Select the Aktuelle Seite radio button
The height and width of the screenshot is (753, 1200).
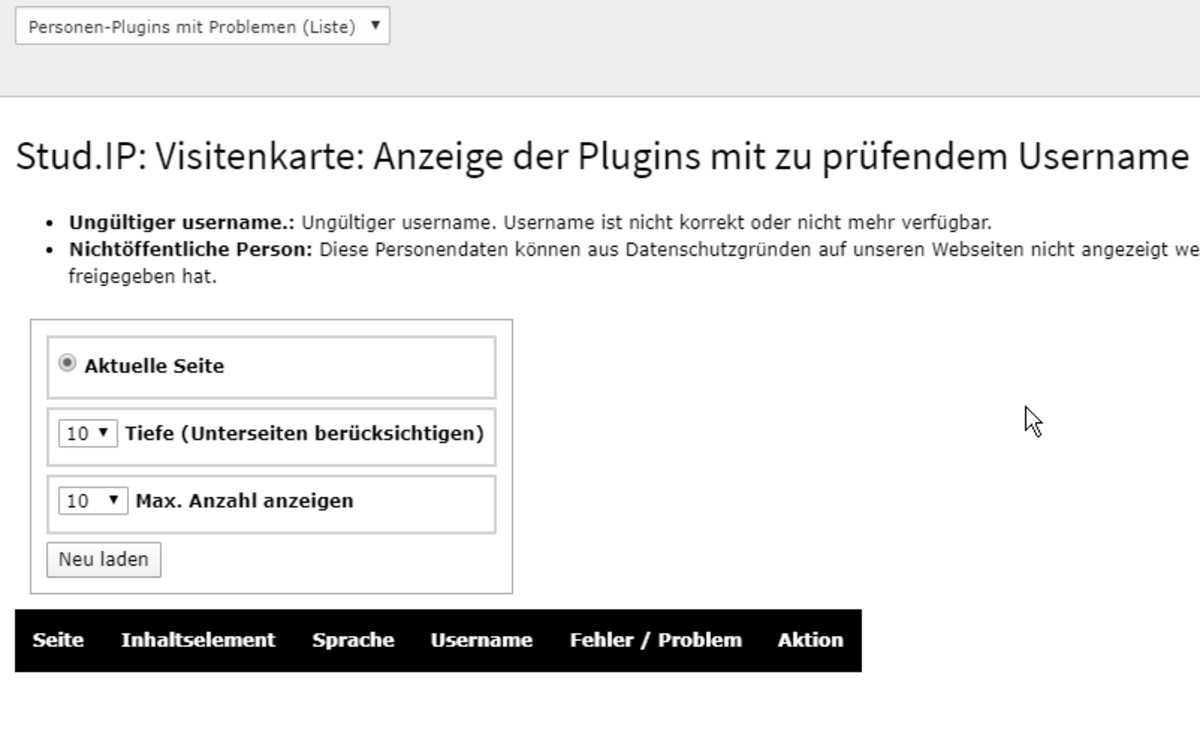click(67, 364)
